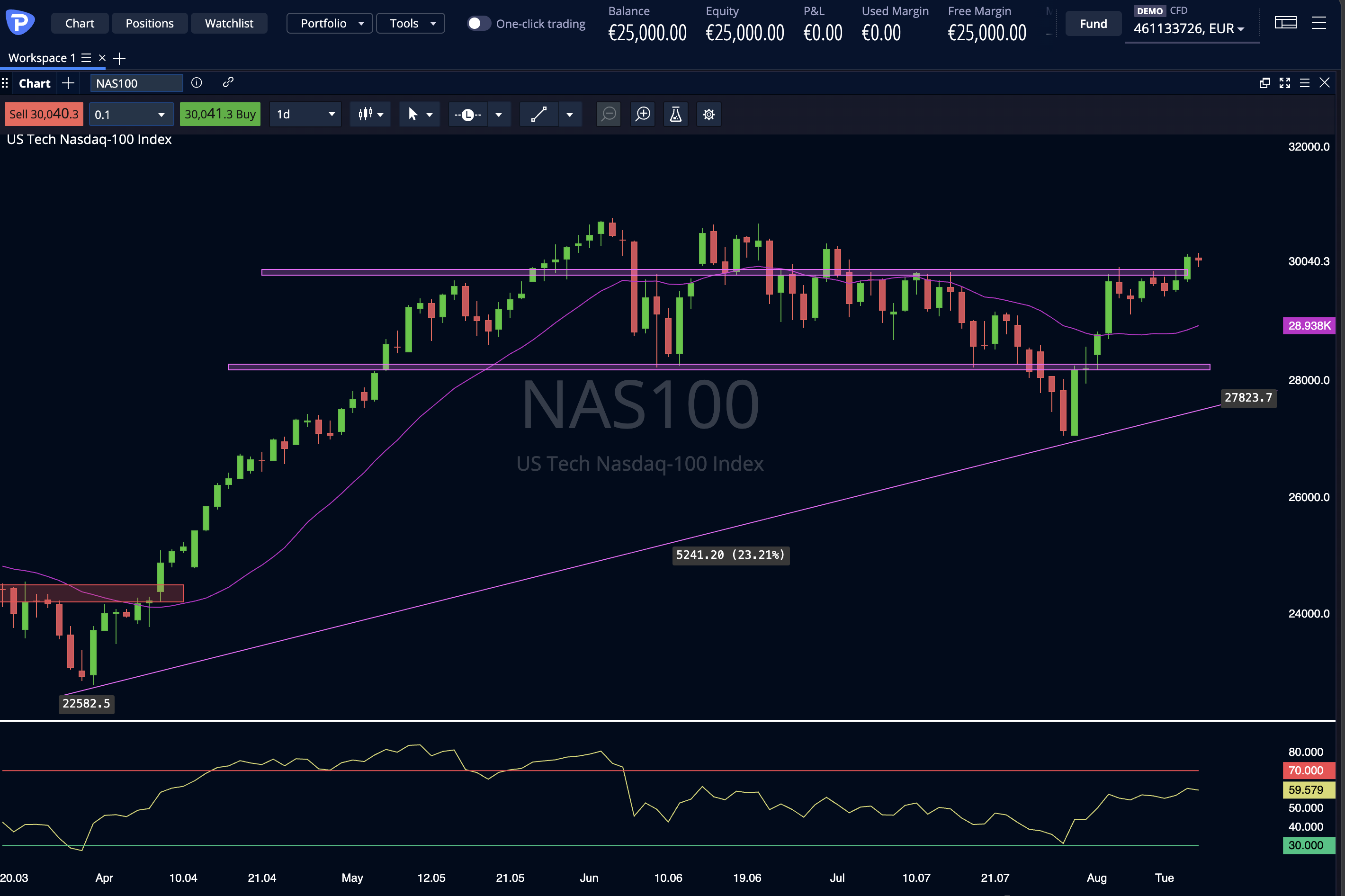Click the 30040.3 current price axis label
Screen dimensions: 1345x896
(1309, 261)
